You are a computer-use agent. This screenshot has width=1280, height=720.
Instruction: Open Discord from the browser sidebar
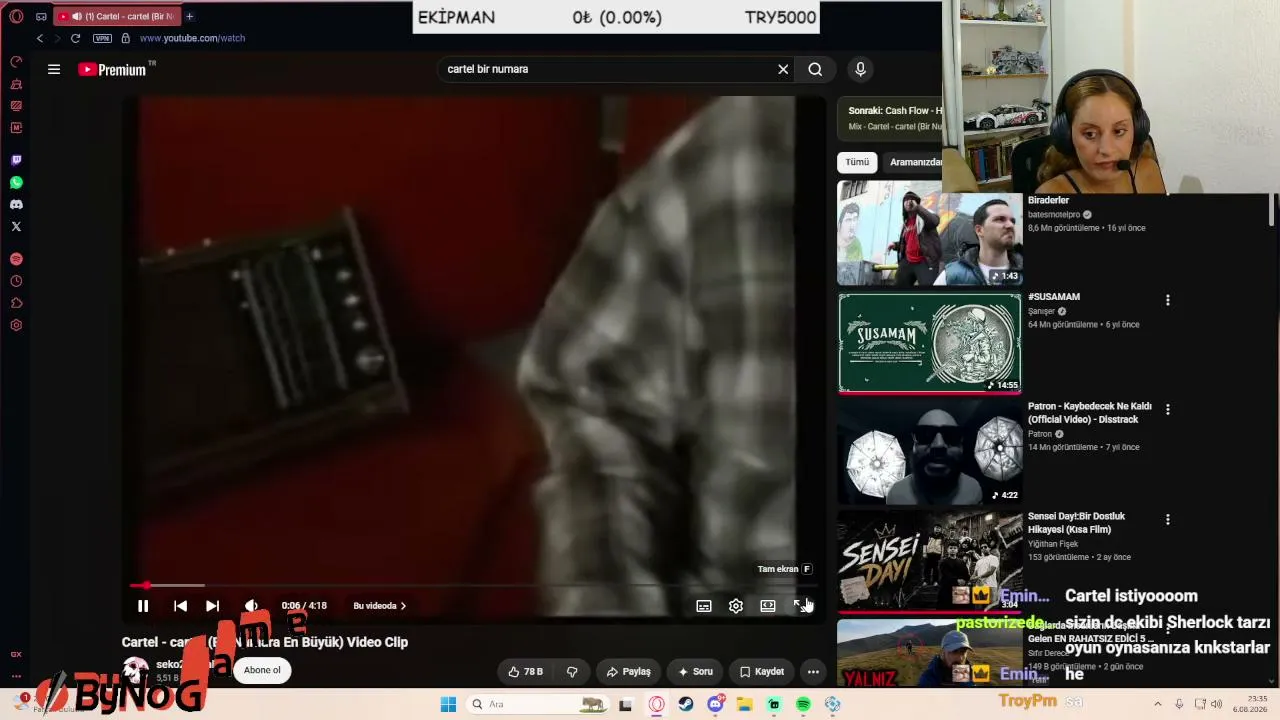(16, 204)
